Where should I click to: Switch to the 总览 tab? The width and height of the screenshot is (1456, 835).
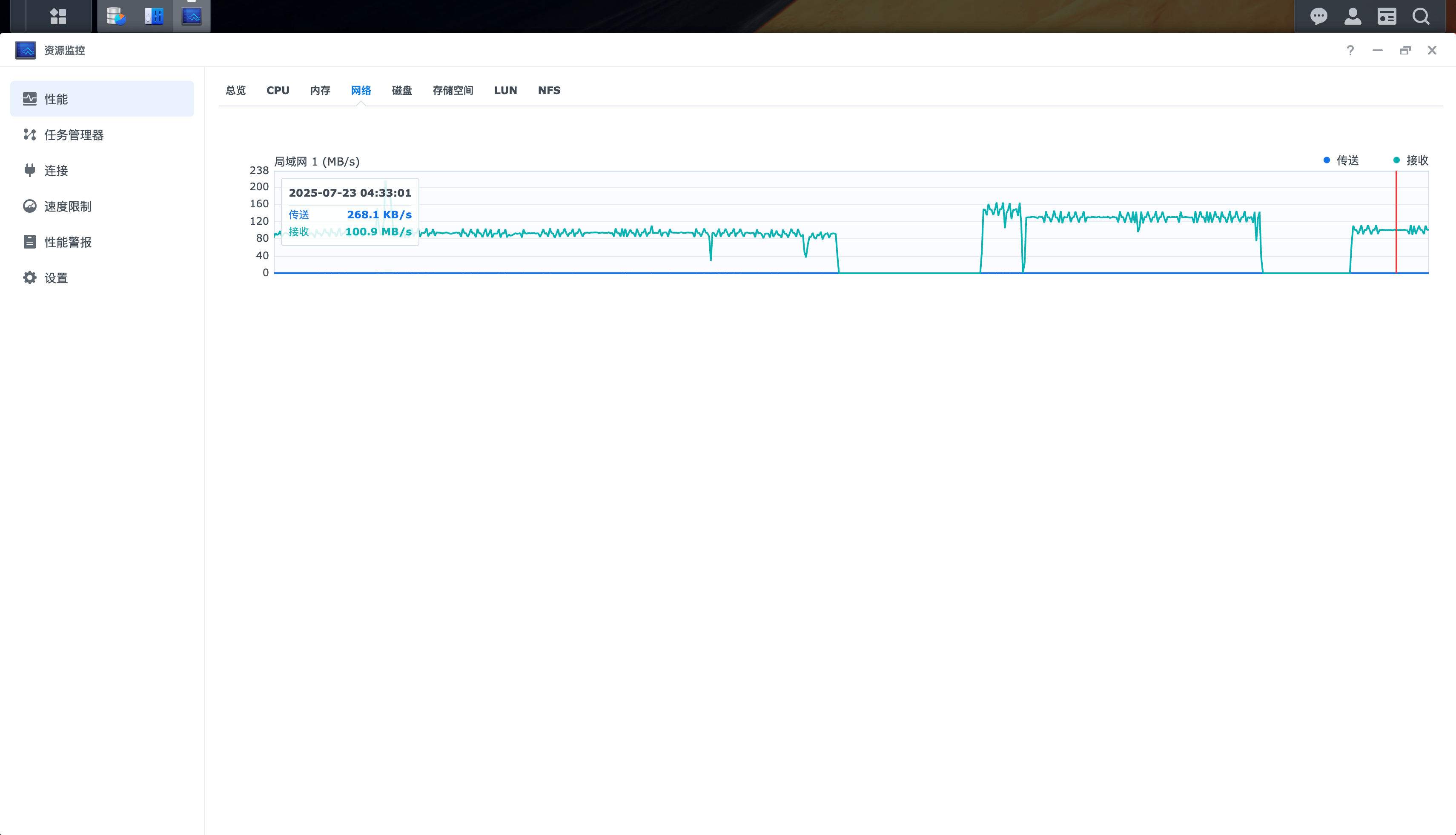click(x=236, y=90)
